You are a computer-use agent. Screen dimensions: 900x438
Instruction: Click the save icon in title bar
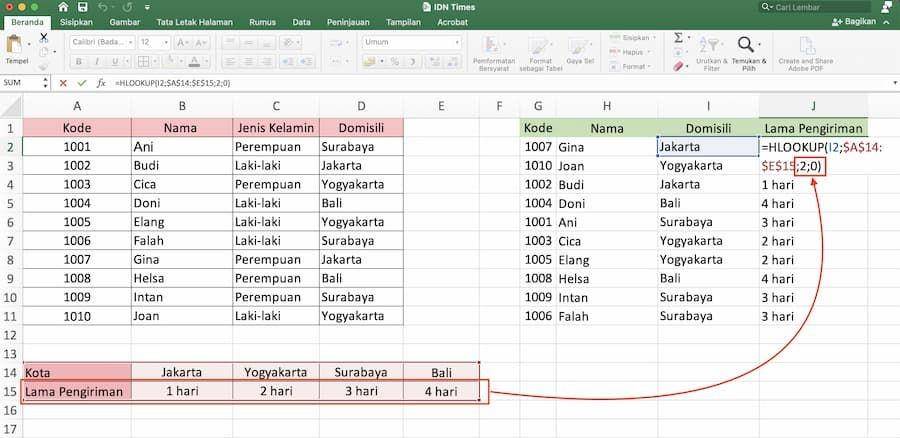[83, 7]
